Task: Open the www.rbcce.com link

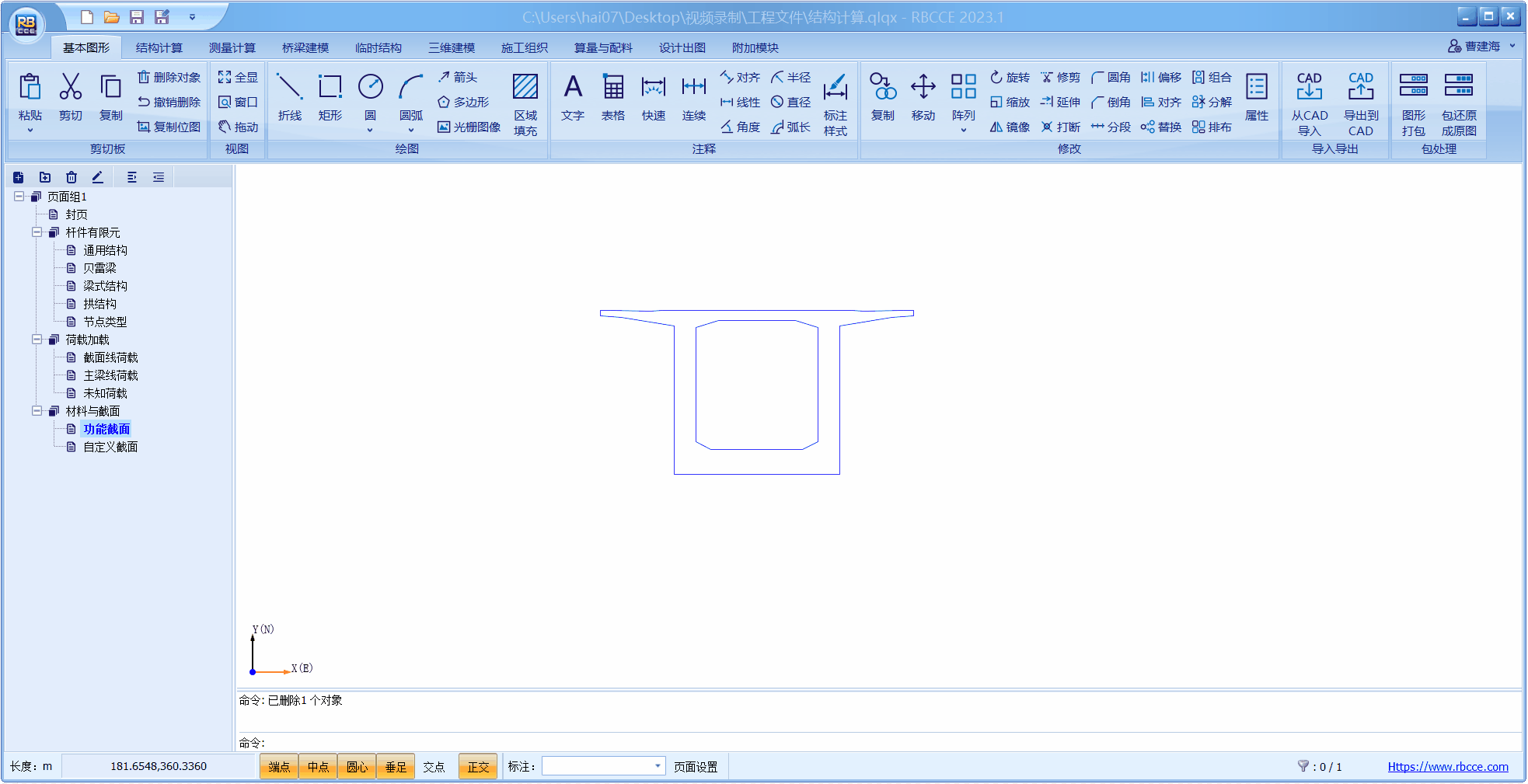Action: pos(1447,767)
